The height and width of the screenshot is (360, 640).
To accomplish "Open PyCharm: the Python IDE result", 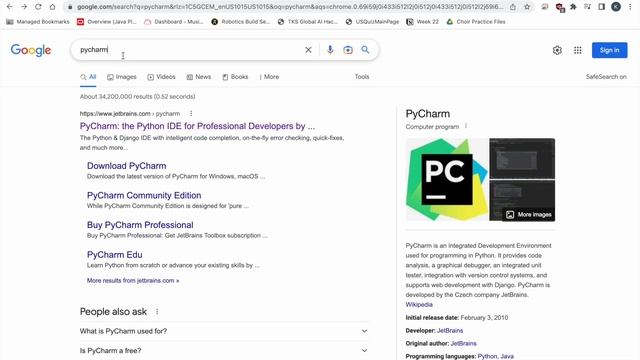I will tap(197, 126).
